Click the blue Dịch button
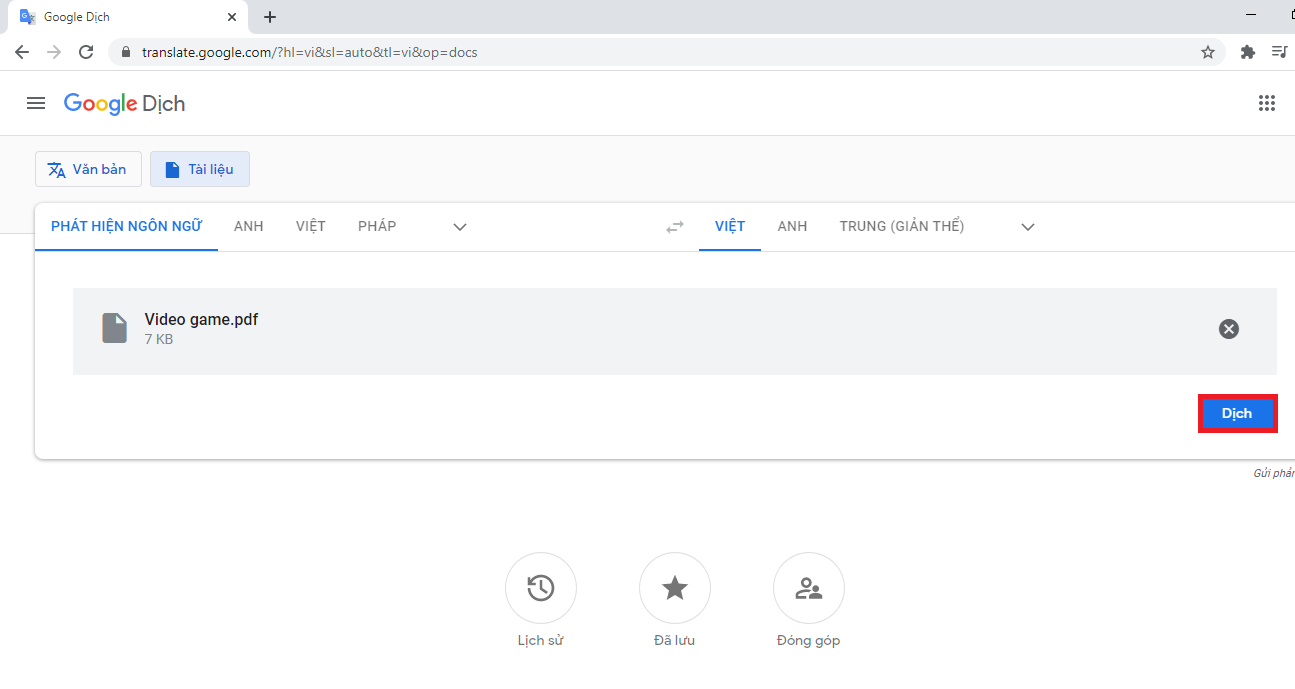Viewport: 1295px width, 689px height. point(1237,413)
